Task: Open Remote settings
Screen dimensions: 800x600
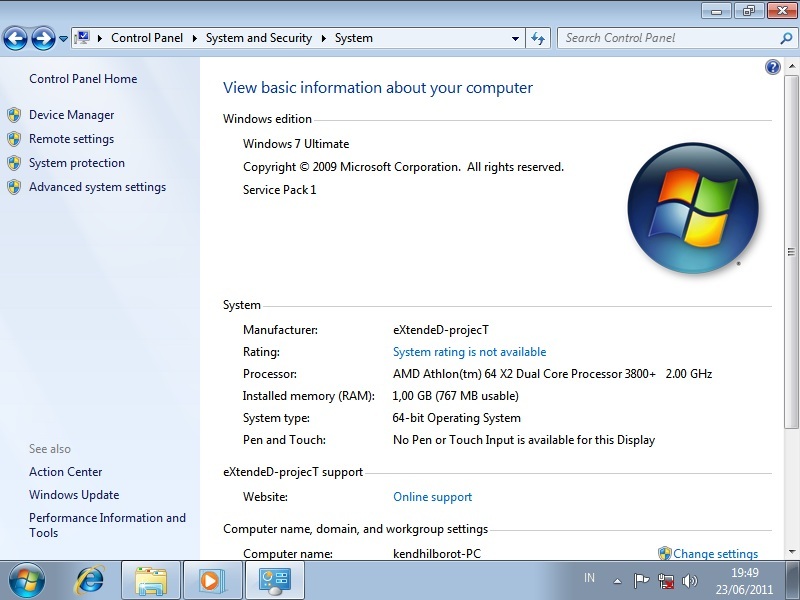Action: click(71, 139)
